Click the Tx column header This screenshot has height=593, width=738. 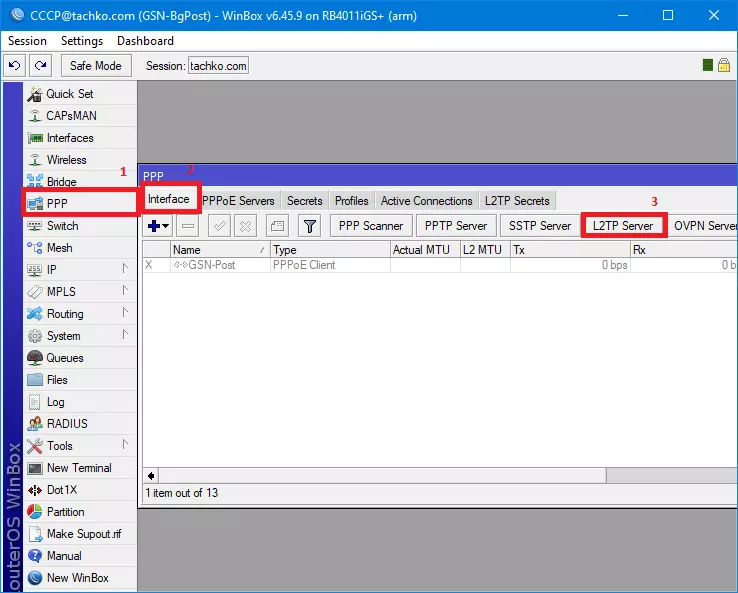tap(570, 250)
